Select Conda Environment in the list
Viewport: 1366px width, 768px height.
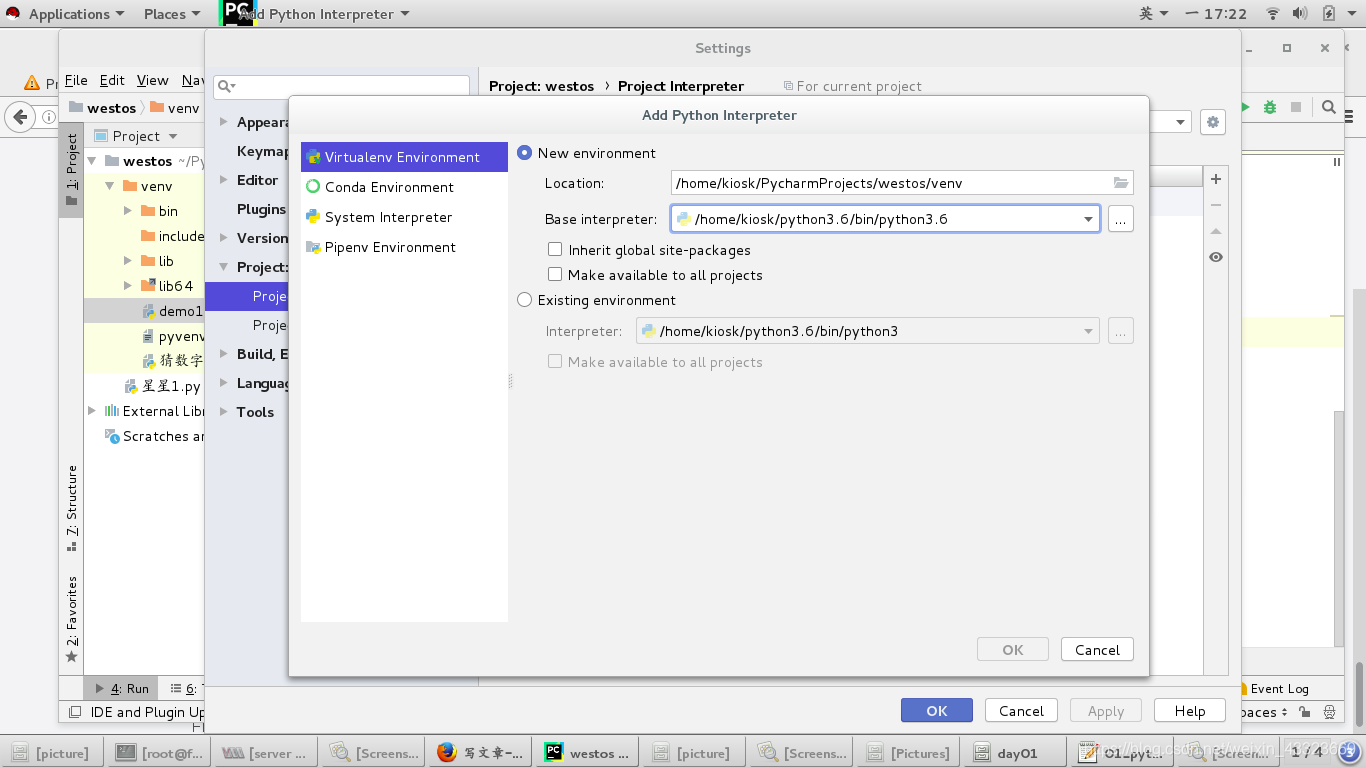click(404, 187)
